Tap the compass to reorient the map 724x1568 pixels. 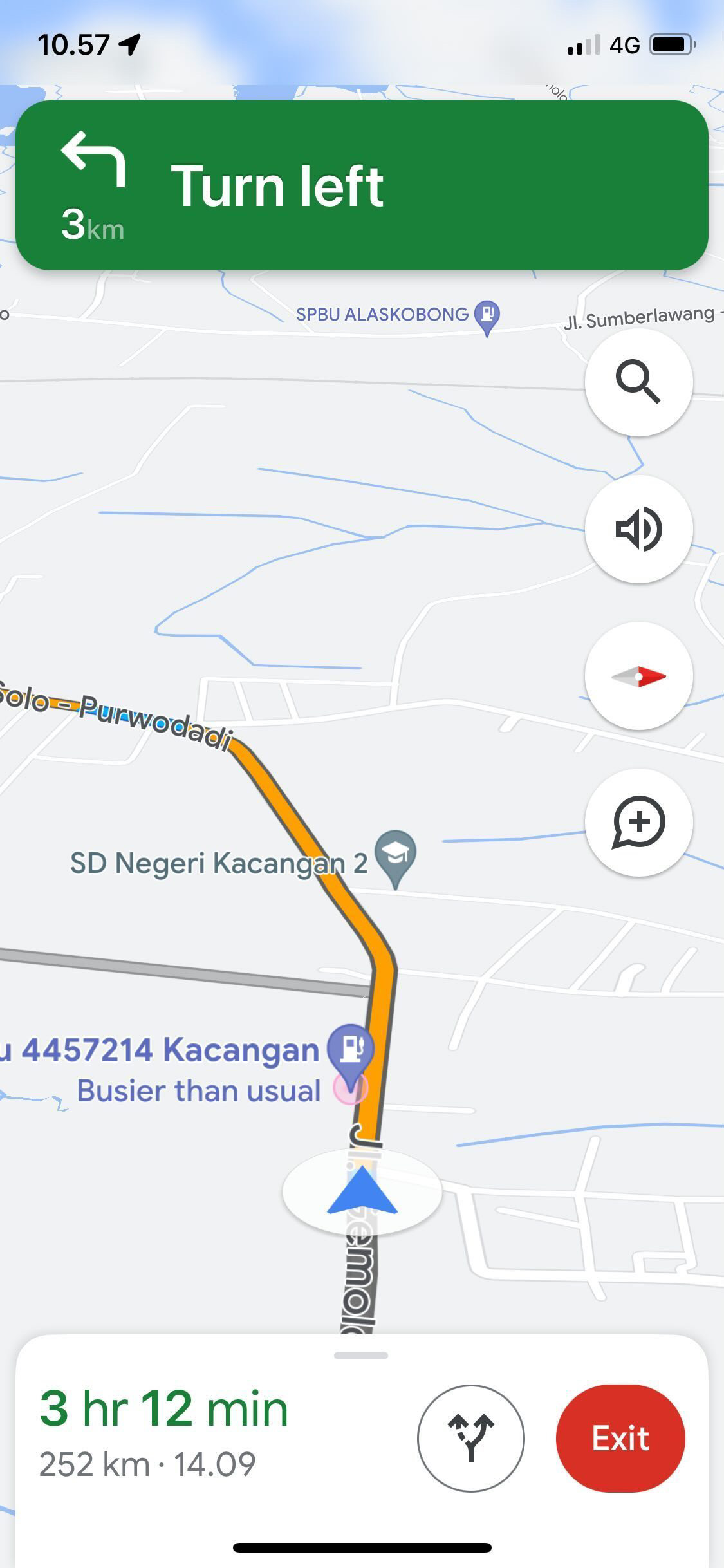tap(638, 676)
